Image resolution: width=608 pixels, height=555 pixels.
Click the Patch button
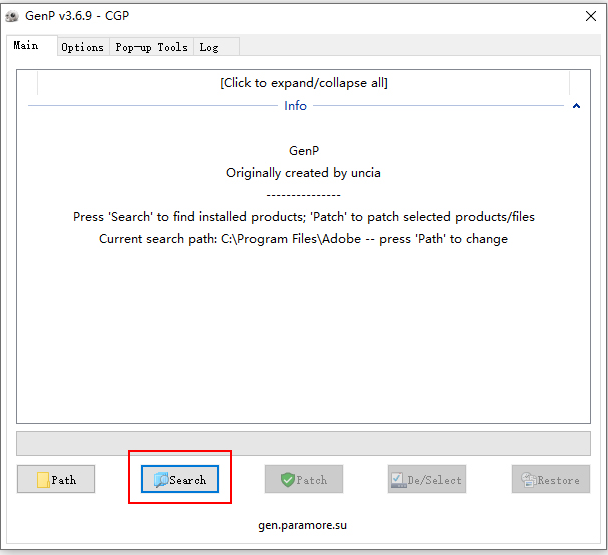[x=304, y=479]
